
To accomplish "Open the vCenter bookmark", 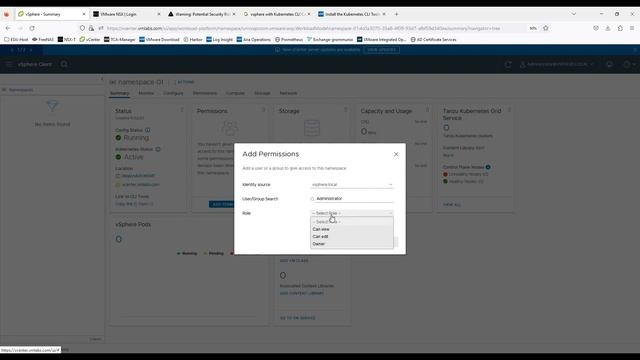I will [x=90, y=40].
